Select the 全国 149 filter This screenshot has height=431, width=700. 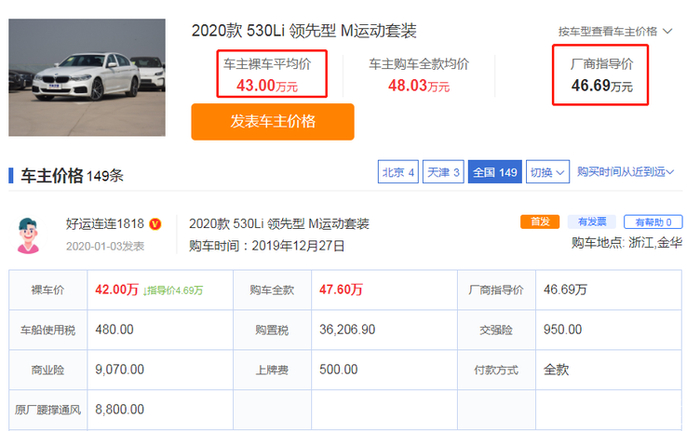coord(495,172)
